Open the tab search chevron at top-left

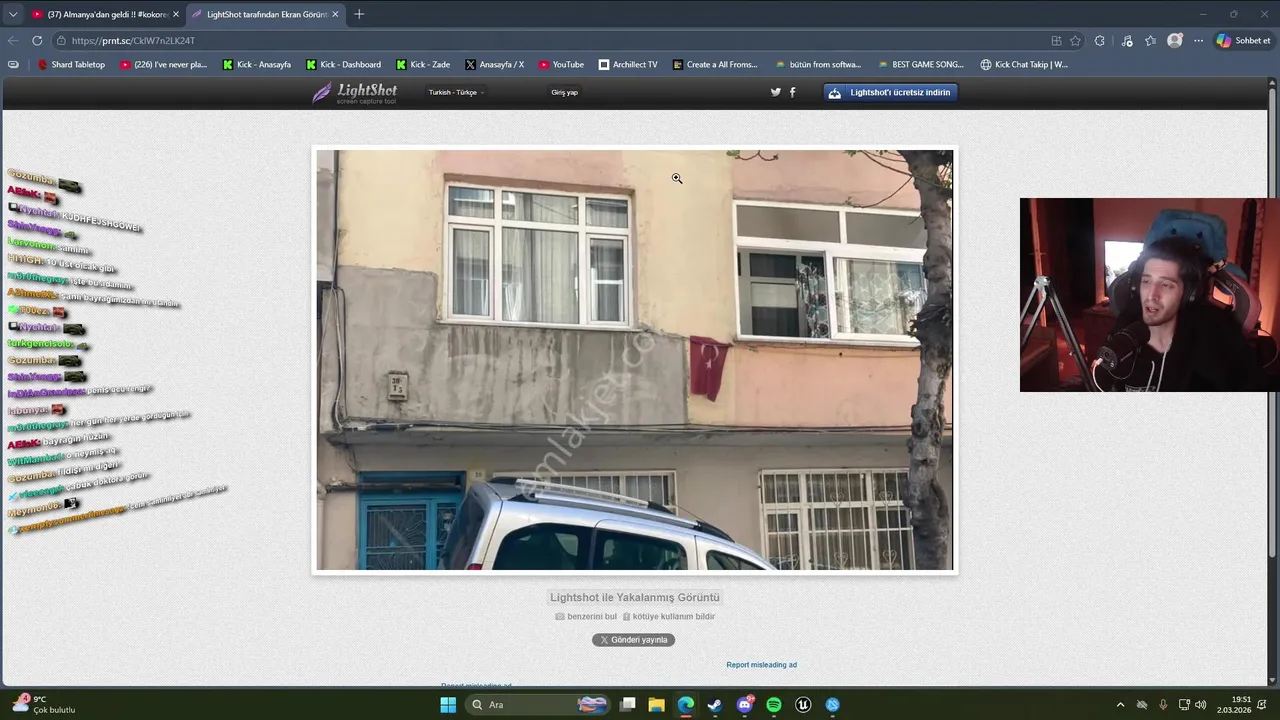click(x=12, y=14)
